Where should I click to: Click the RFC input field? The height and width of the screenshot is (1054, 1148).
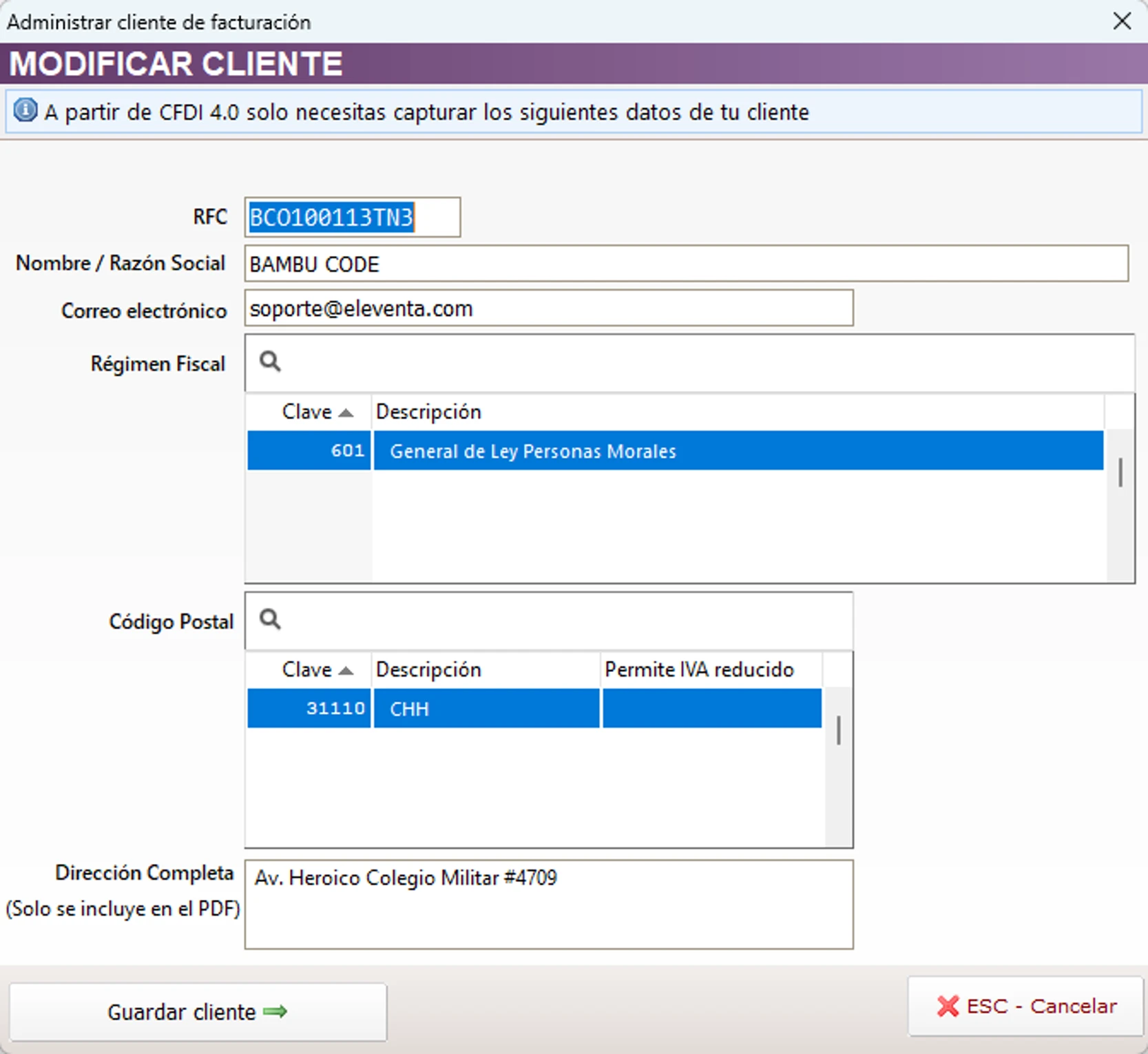tap(351, 217)
